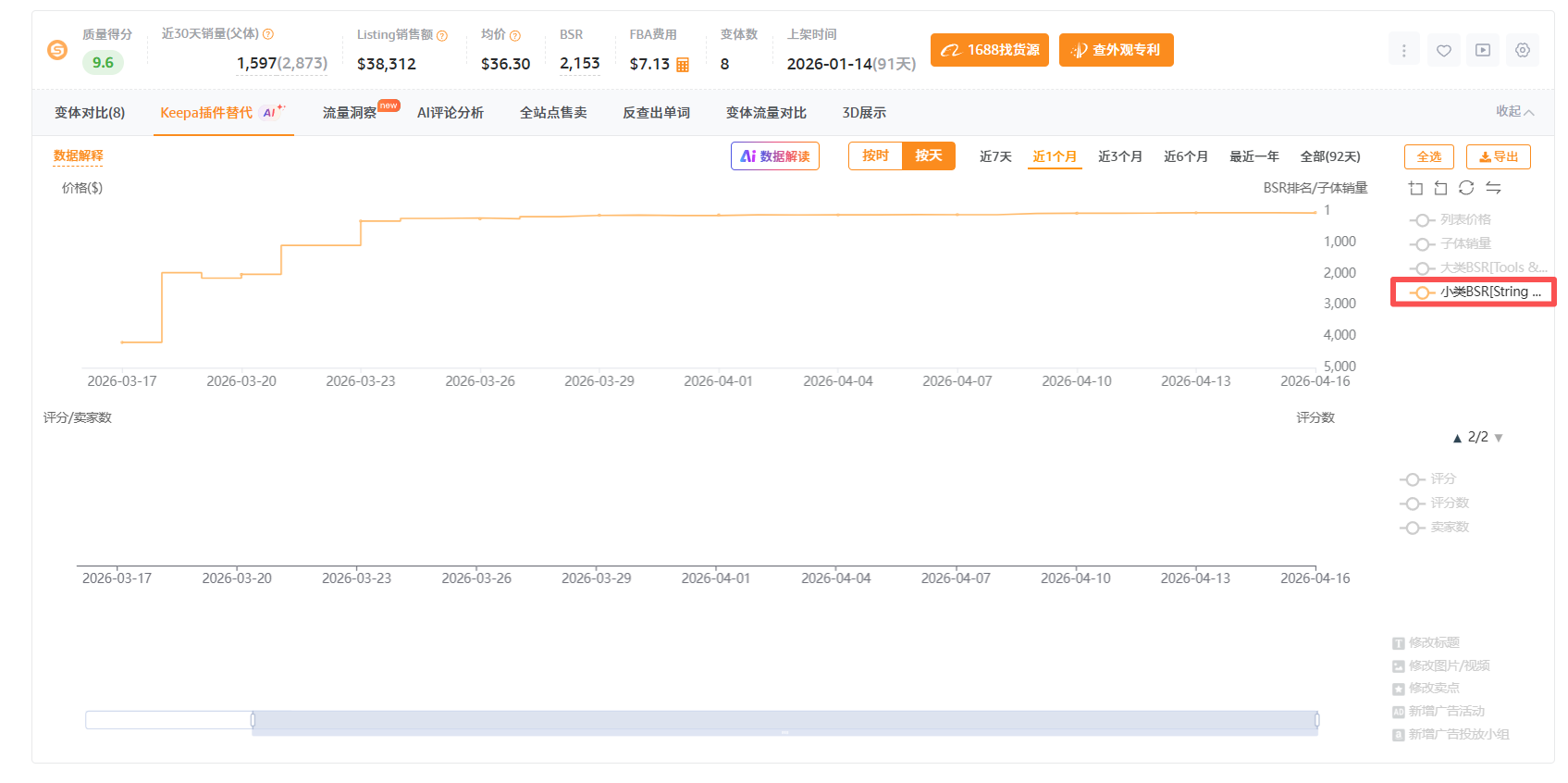
Task: Click the three-dot more options icon
Action: coord(1403,51)
